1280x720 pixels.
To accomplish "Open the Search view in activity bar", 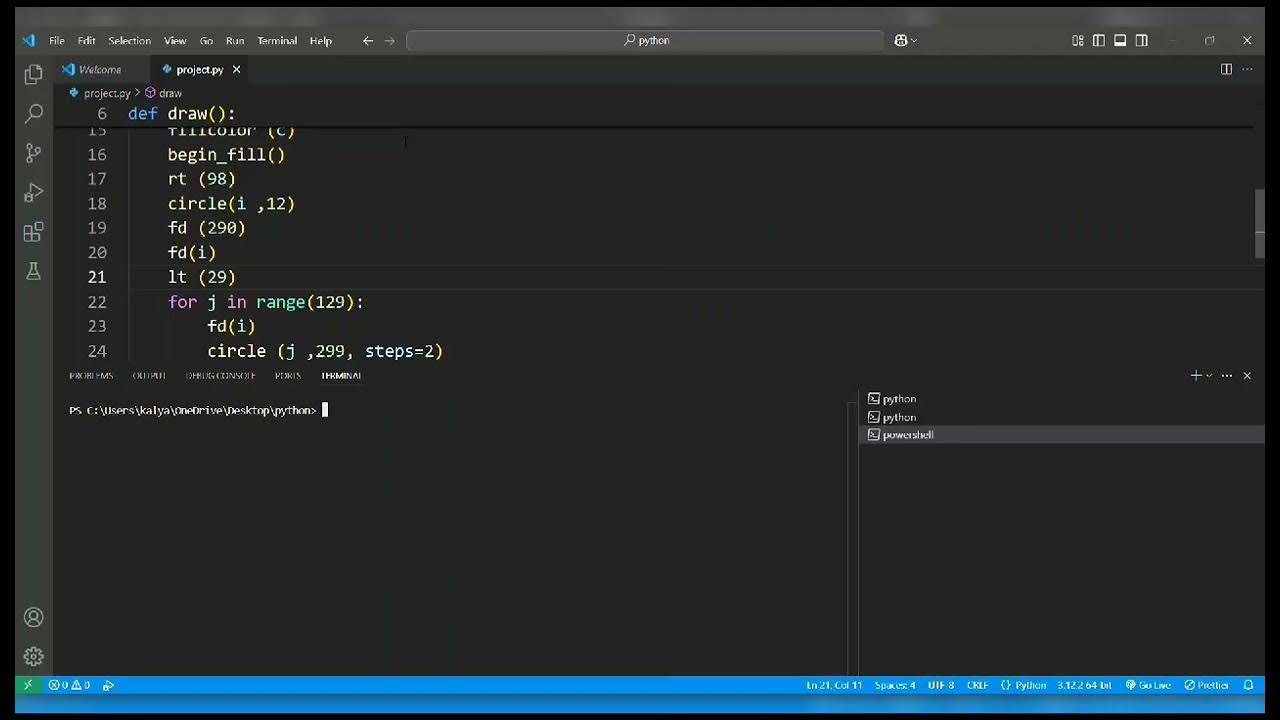I will point(33,113).
